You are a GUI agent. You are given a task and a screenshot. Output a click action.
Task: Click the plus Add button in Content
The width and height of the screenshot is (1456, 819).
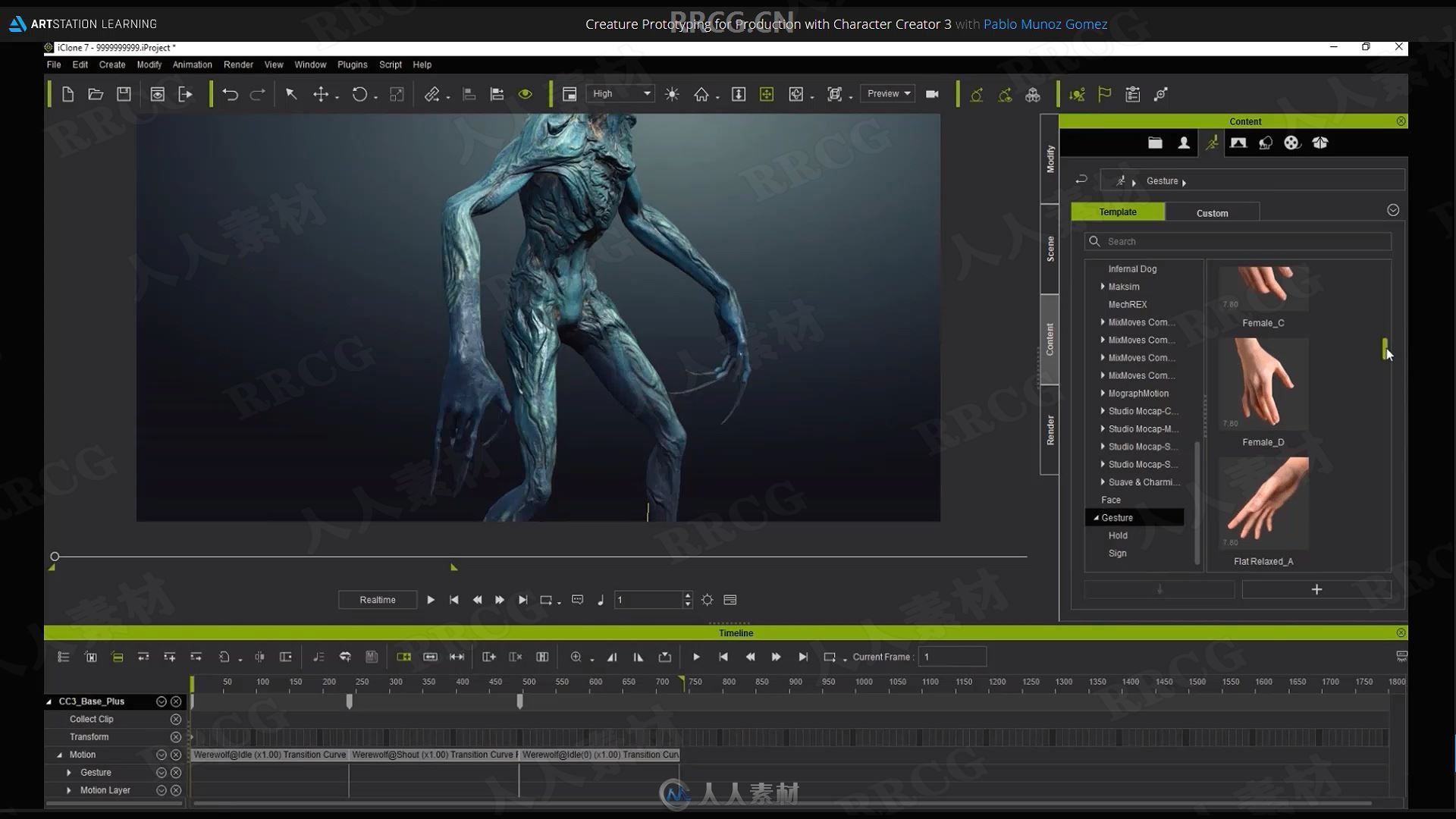point(1316,589)
